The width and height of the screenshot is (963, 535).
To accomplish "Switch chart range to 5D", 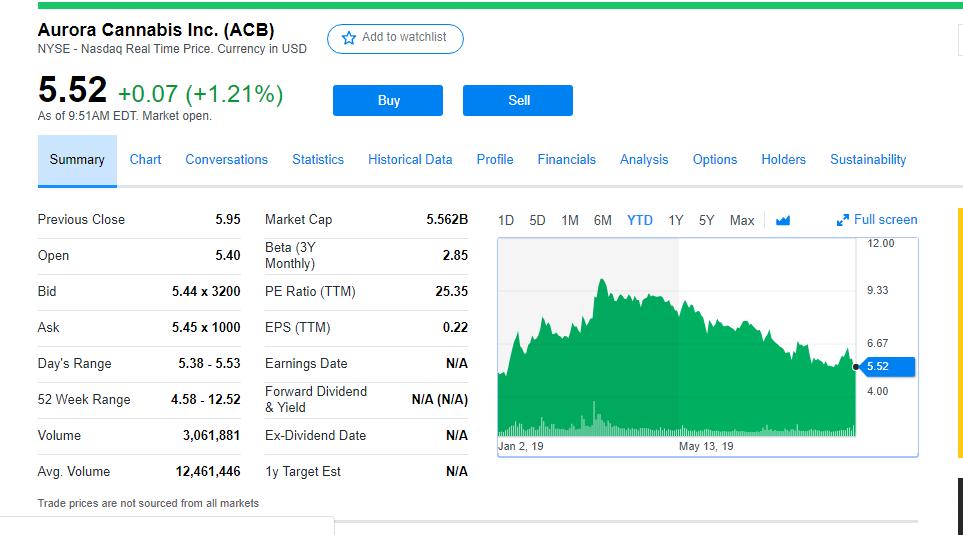I will pos(537,221).
